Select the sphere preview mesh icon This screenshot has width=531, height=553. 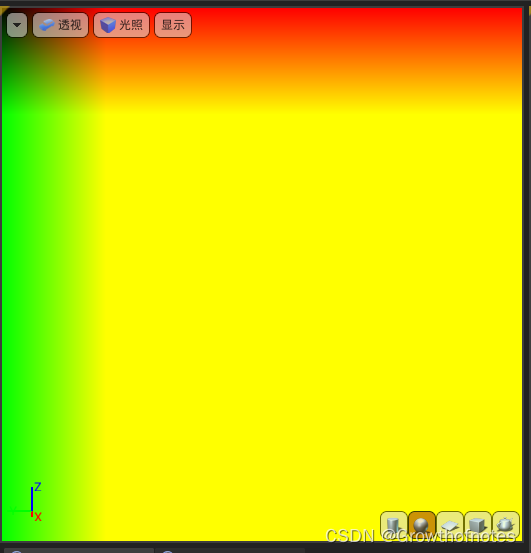point(422,525)
